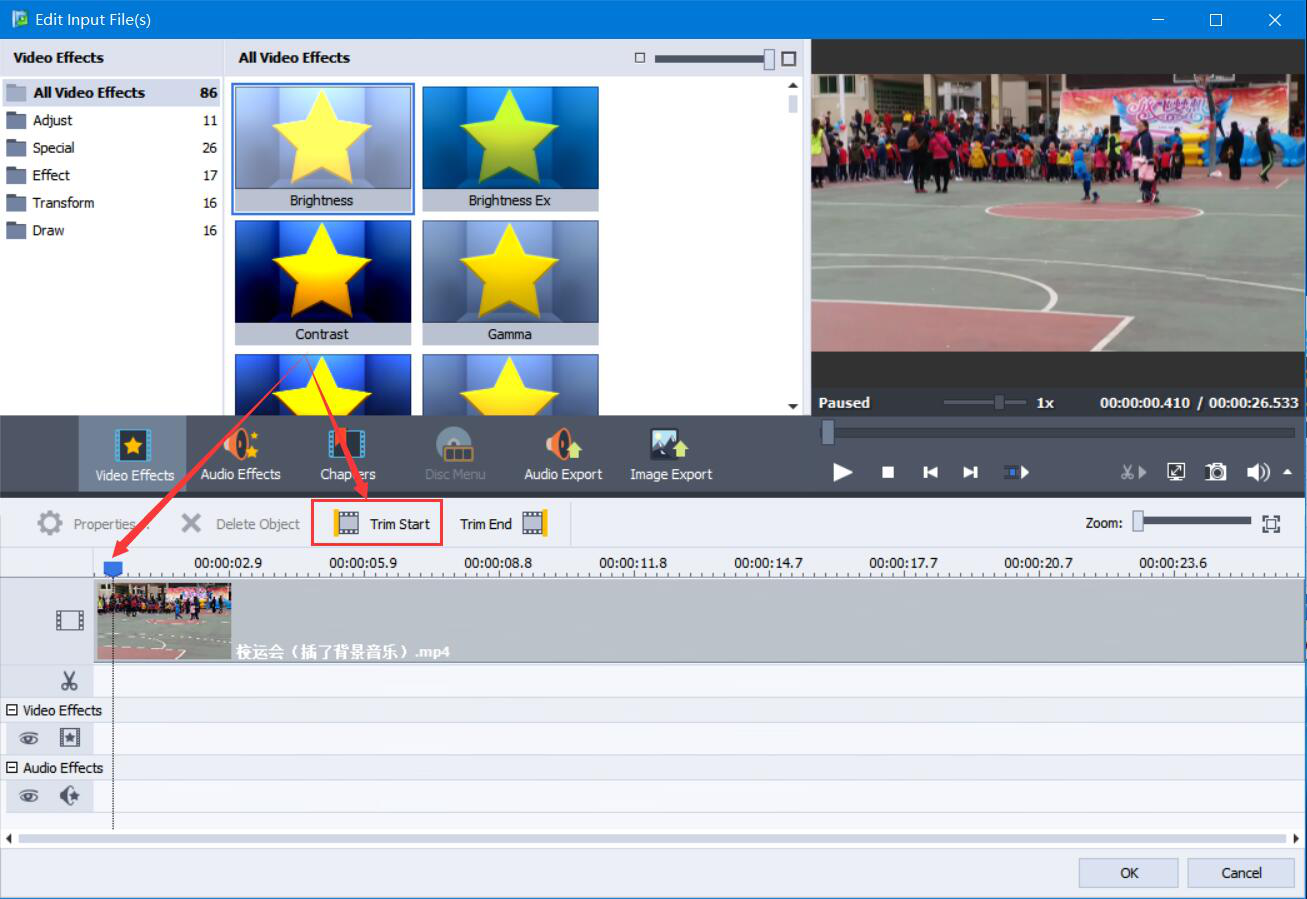The width and height of the screenshot is (1307, 899).
Task: Select the Brightness effect thumbnail
Action: click(x=322, y=148)
